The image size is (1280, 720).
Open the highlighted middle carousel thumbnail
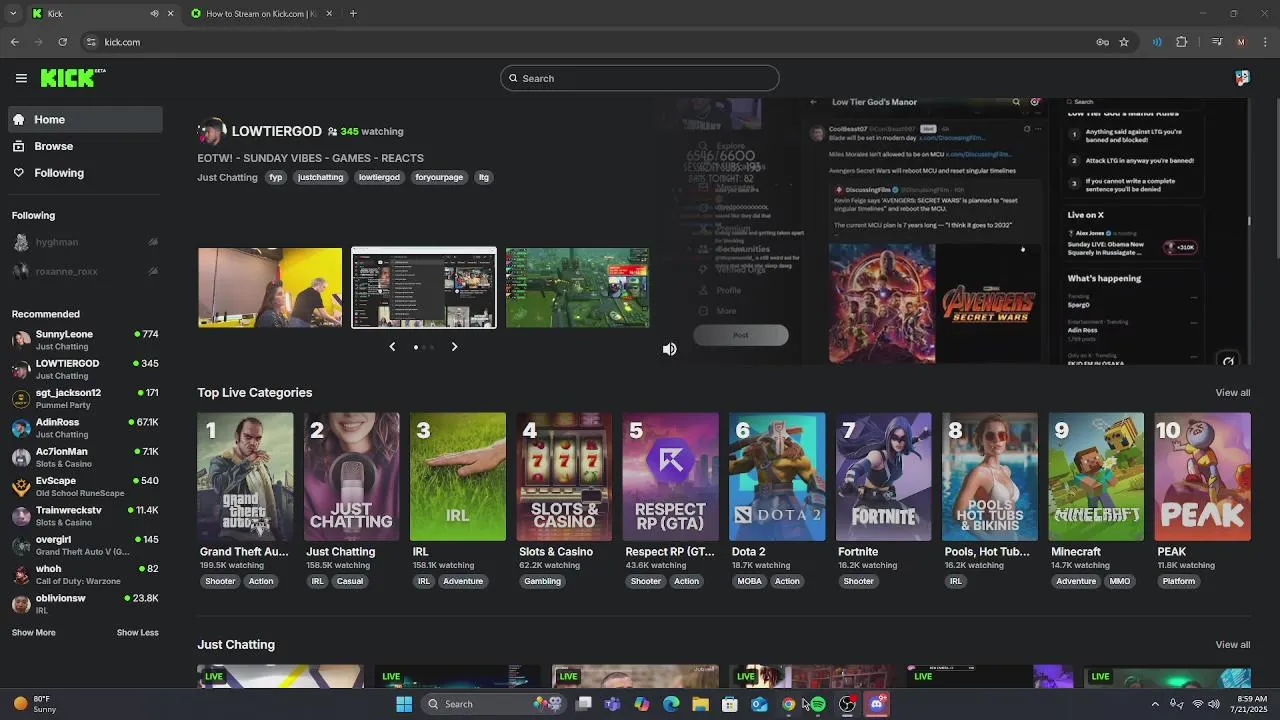424,288
